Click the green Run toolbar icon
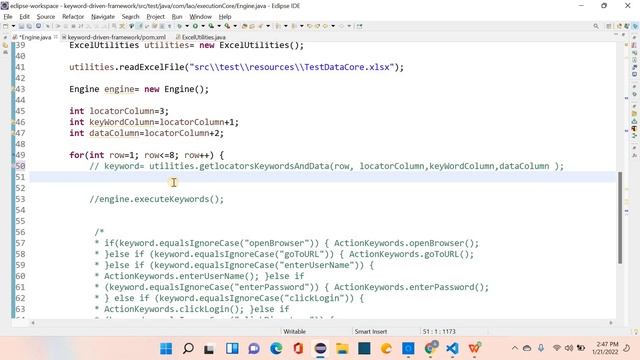Image resolution: width=640 pixels, height=360 pixels. pyautogui.click(x=195, y=26)
